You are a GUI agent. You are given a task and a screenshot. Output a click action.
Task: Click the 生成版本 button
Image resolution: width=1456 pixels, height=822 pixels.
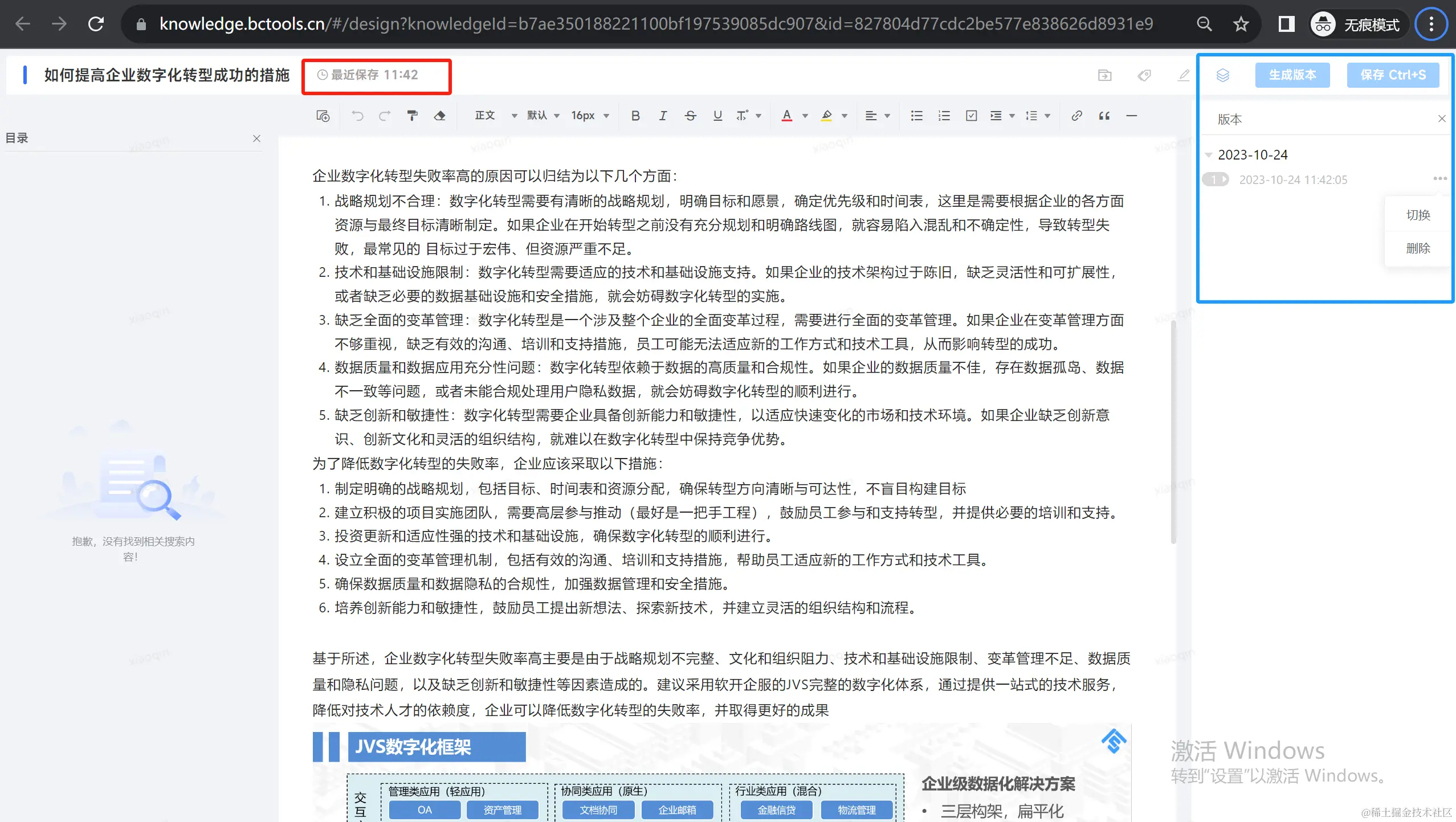1292,75
